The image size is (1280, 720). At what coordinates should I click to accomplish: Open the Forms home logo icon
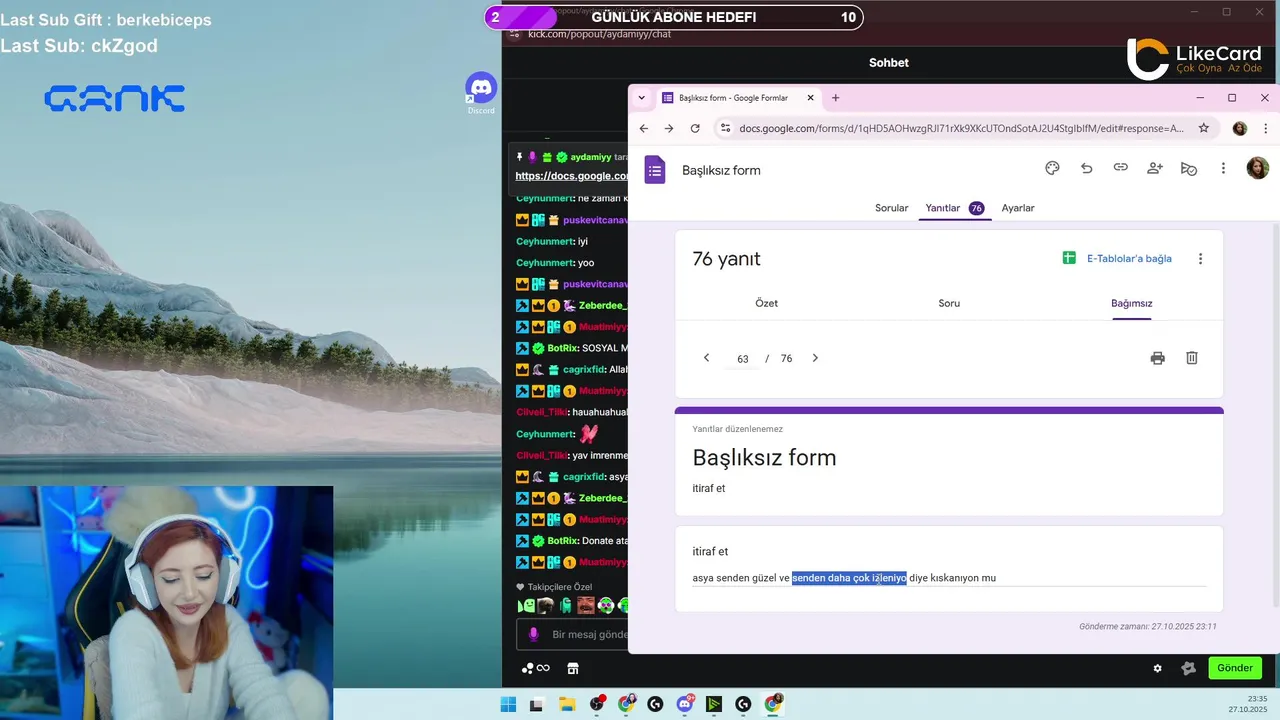[x=654, y=170]
